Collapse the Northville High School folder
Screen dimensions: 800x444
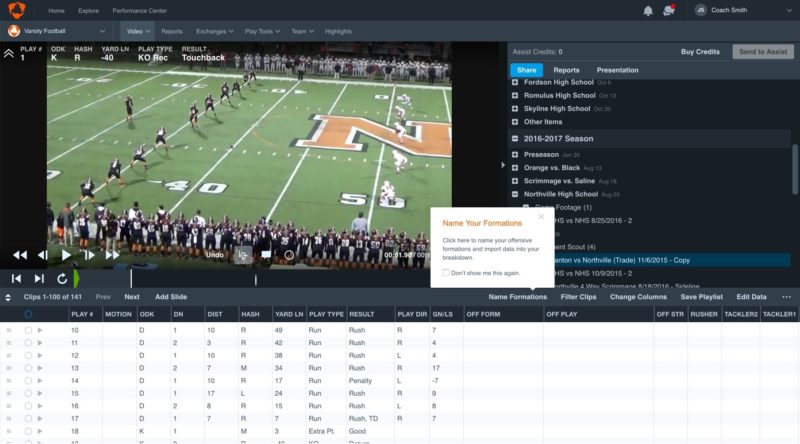[515, 194]
